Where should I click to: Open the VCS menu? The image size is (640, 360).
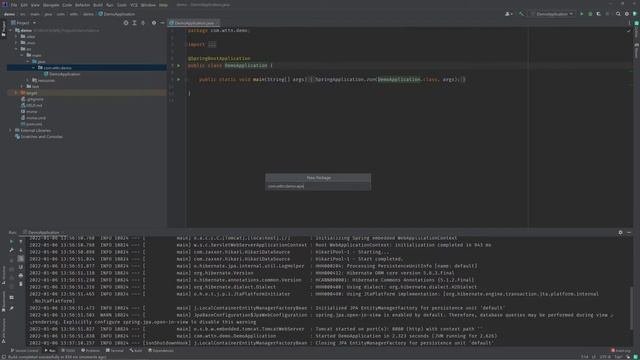pos(134,5)
